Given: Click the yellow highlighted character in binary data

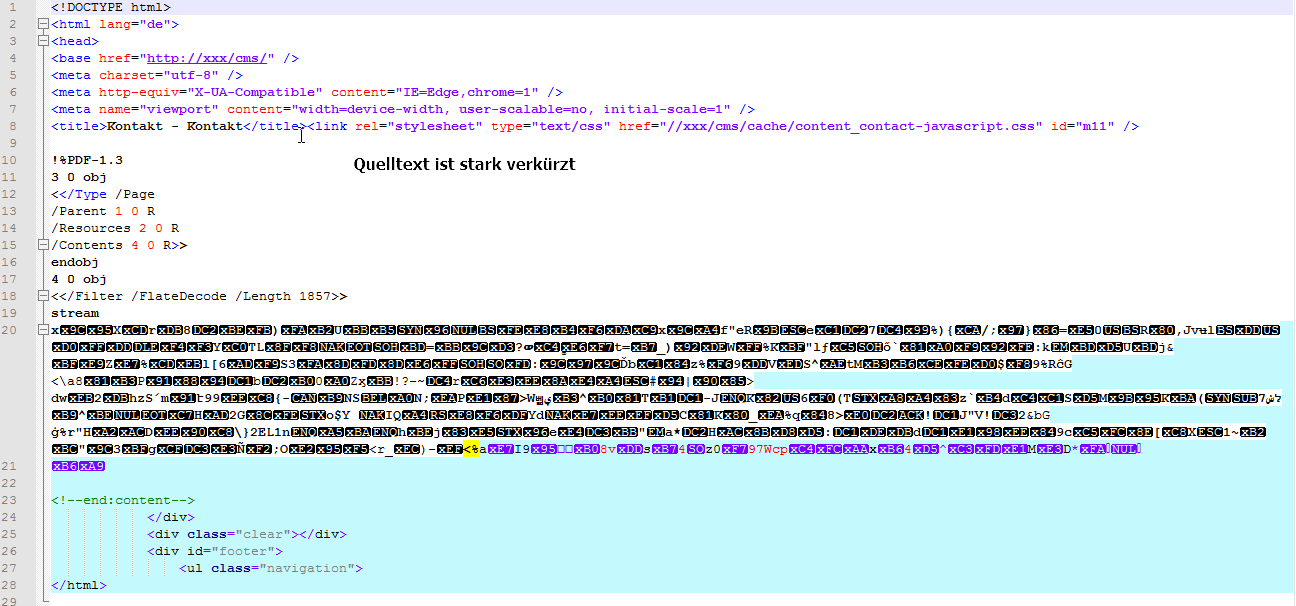Looking at the screenshot, I should (x=470, y=449).
